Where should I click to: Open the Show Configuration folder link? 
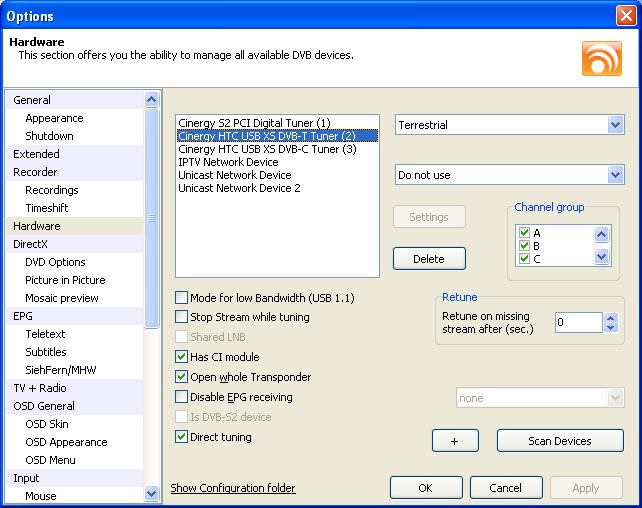click(x=233, y=488)
